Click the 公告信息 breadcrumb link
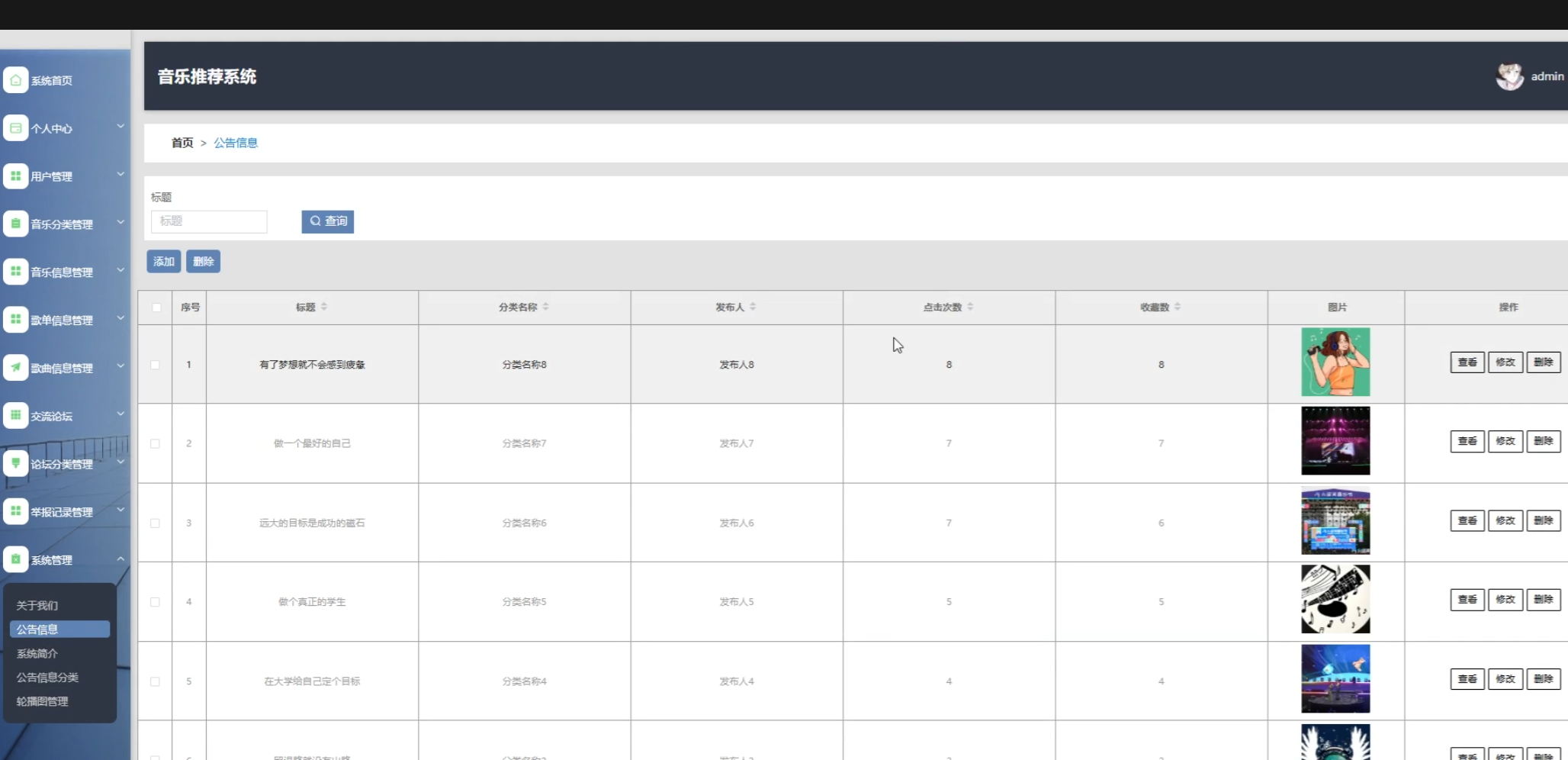This screenshot has height=760, width=1568. (236, 143)
